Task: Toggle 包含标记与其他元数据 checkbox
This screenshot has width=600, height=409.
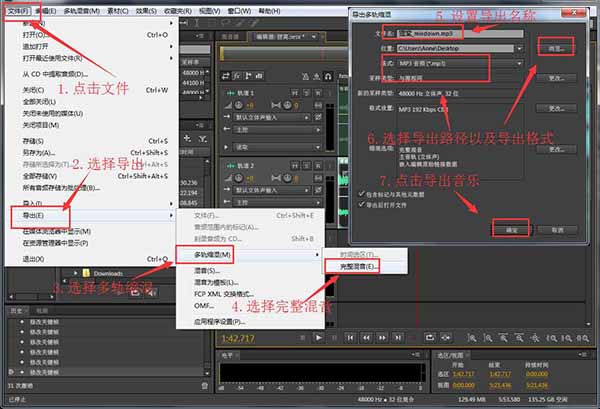Action: tap(361, 194)
